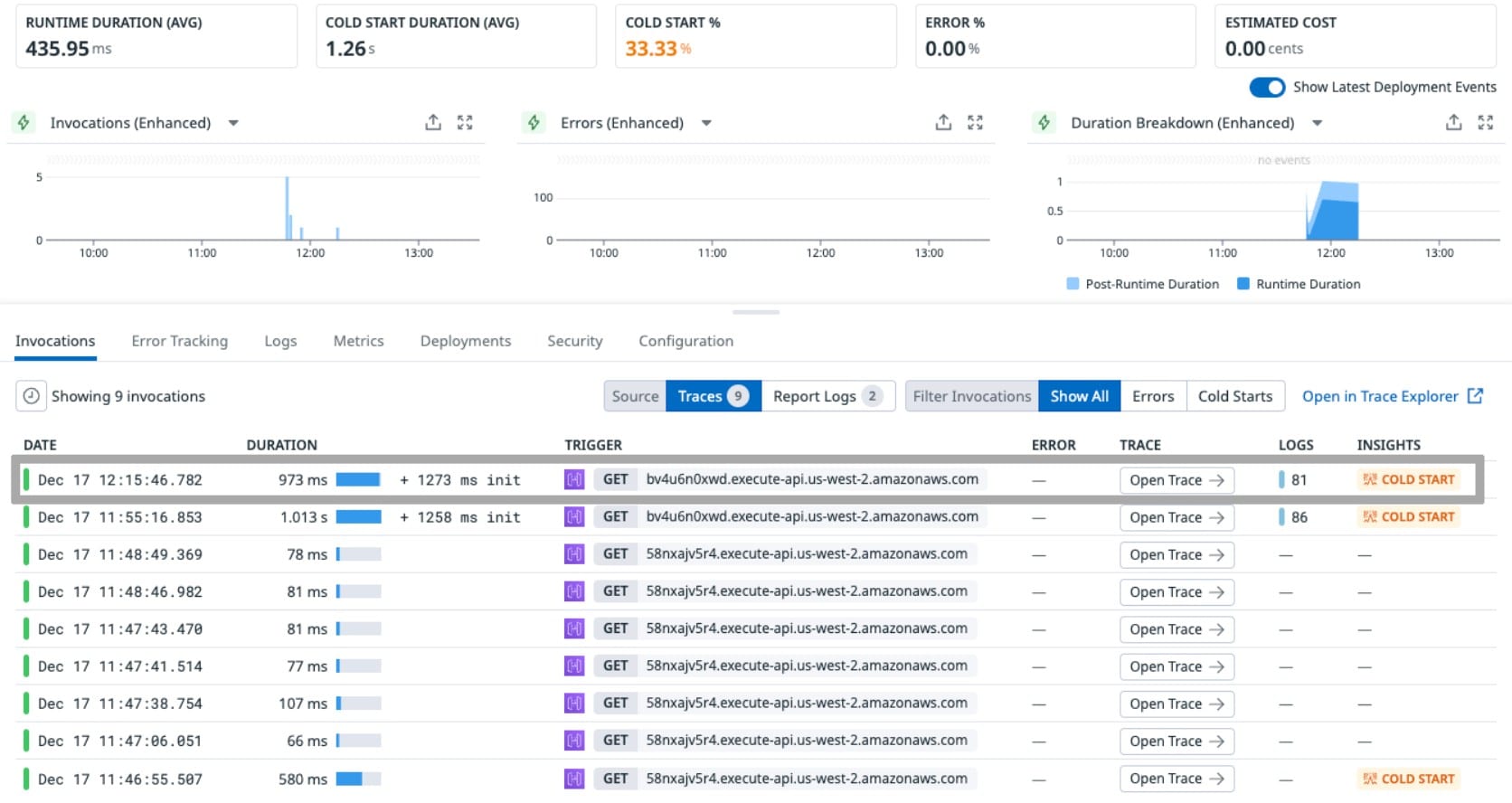
Task: Open the Error Tracking tab
Action: point(179,341)
